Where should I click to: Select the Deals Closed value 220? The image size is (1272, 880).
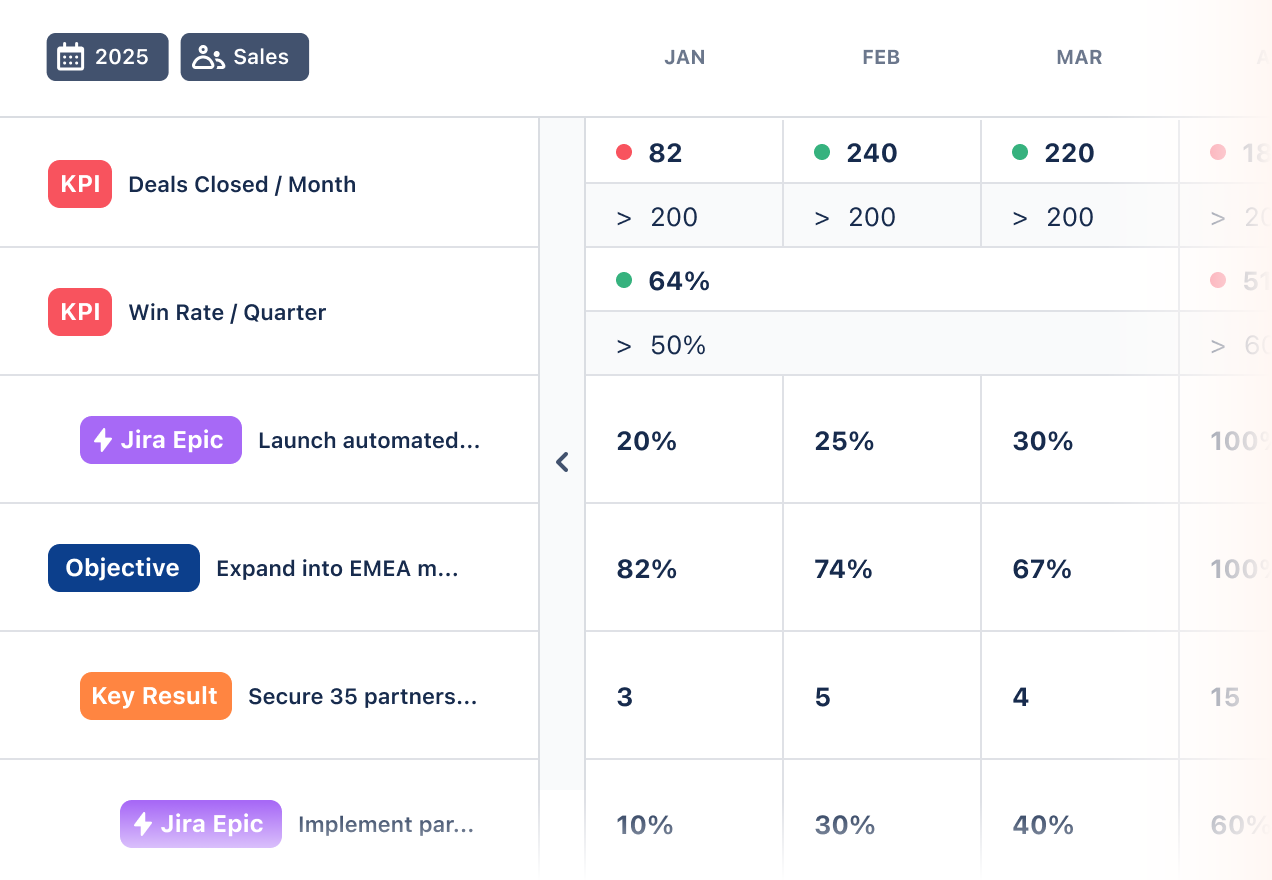coord(1069,153)
